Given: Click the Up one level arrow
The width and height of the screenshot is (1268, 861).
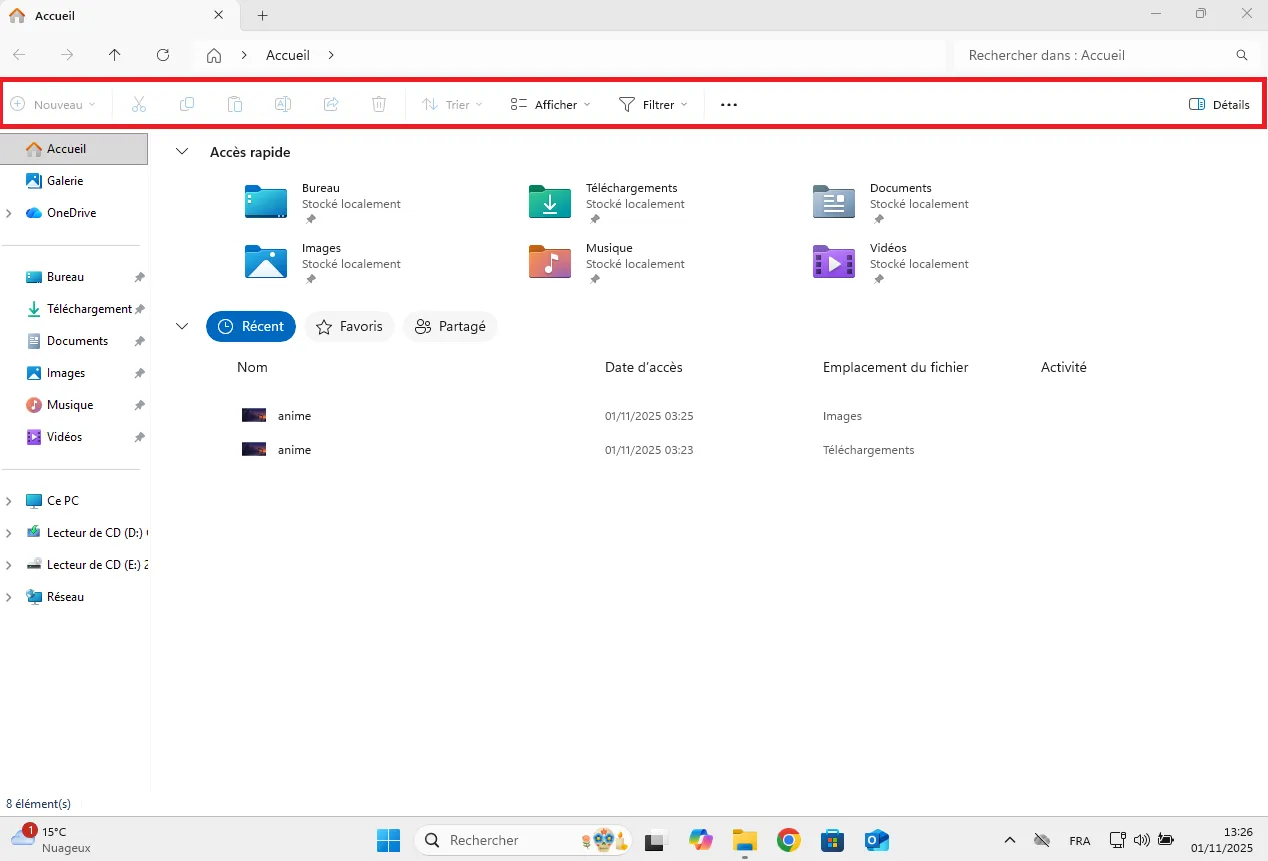Looking at the screenshot, I should (x=114, y=55).
